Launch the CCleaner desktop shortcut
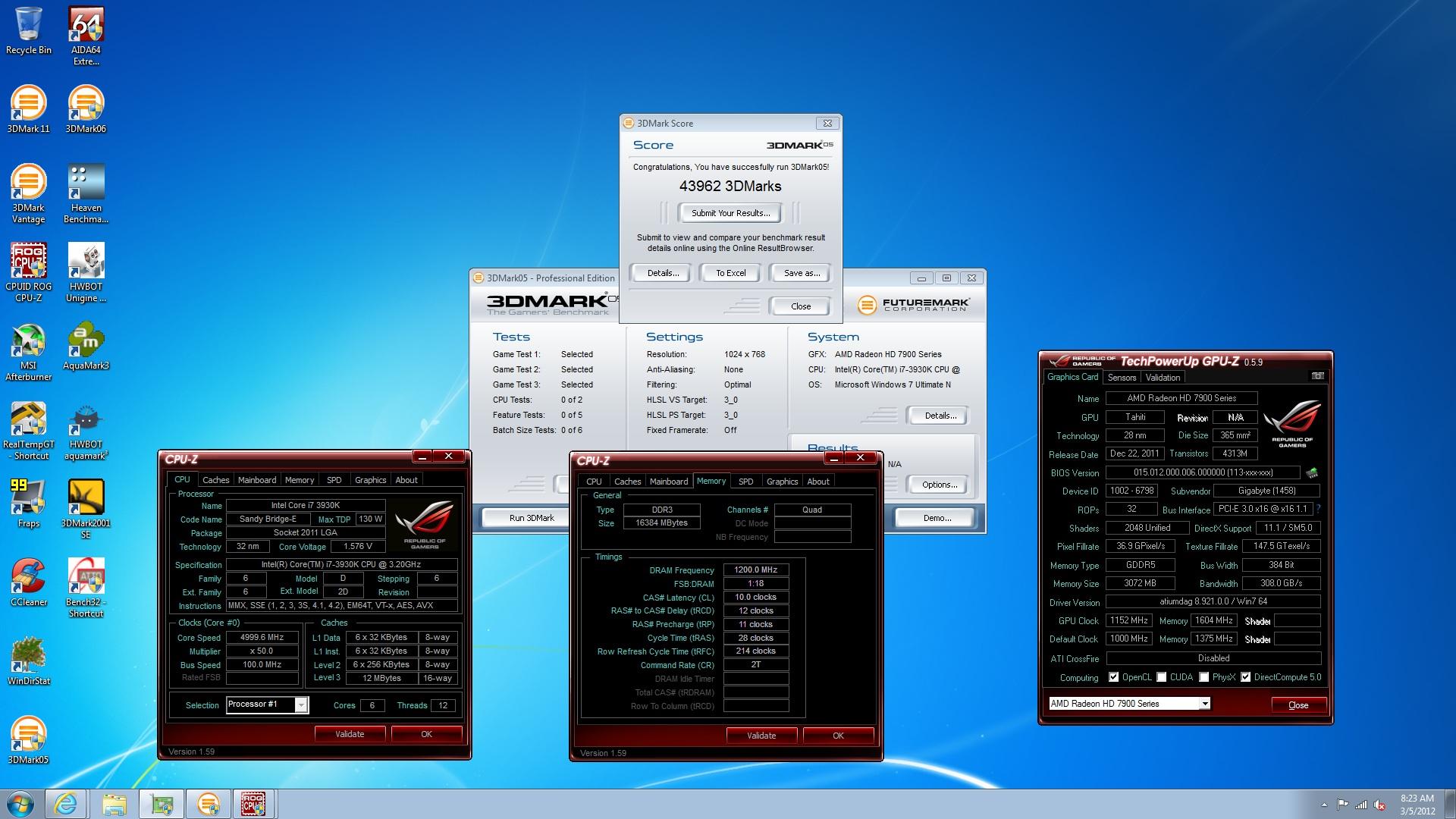 tap(29, 582)
